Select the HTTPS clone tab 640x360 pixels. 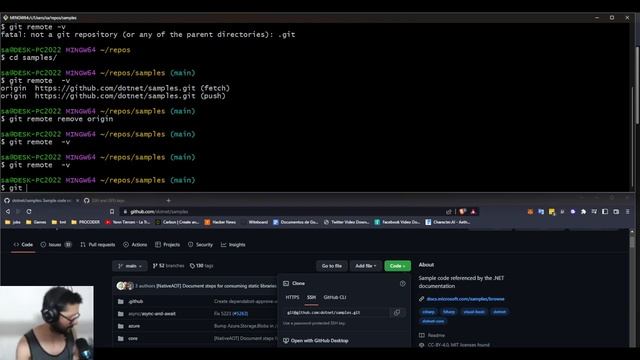[x=292, y=297]
